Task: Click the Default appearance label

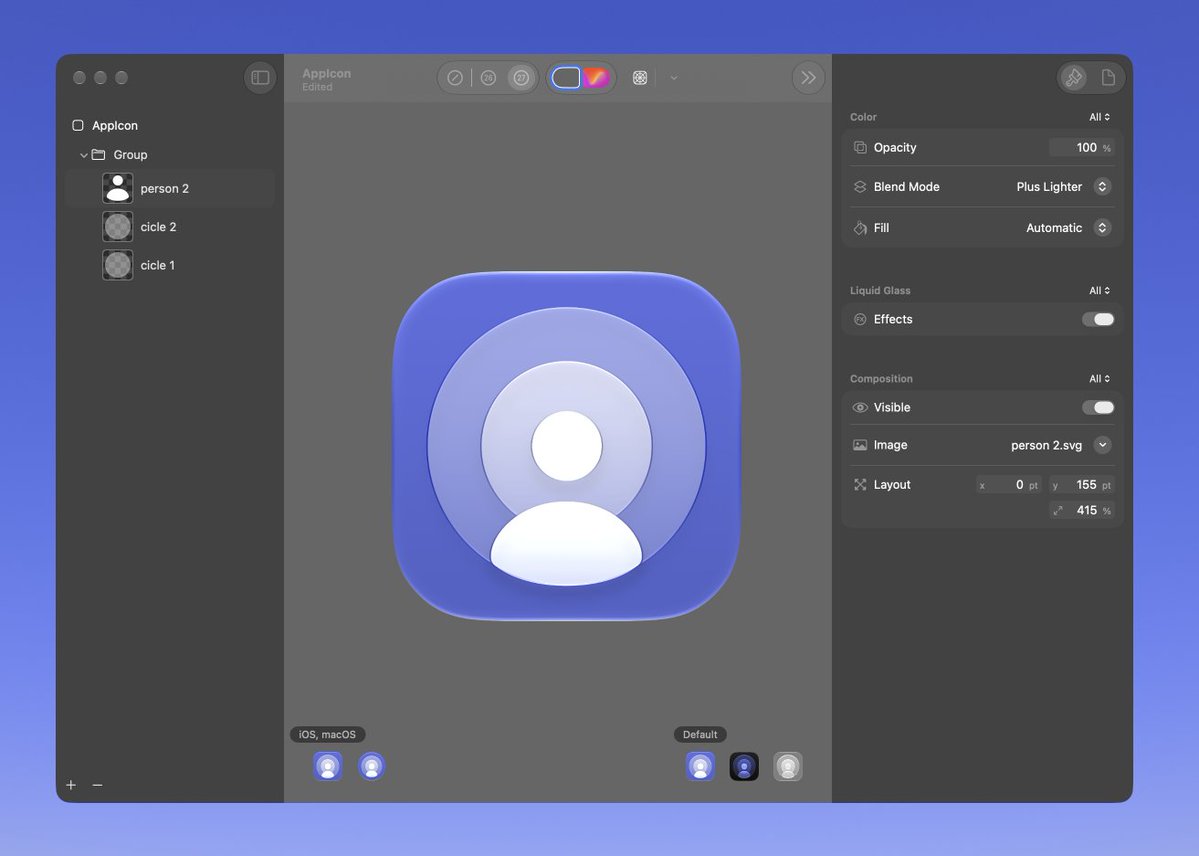Action: (x=700, y=734)
